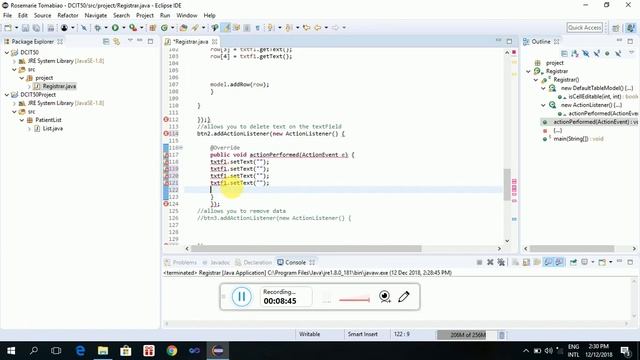Click the Save toolbar icon
Image resolution: width=640 pixels, height=360 pixels.
(x=25, y=28)
